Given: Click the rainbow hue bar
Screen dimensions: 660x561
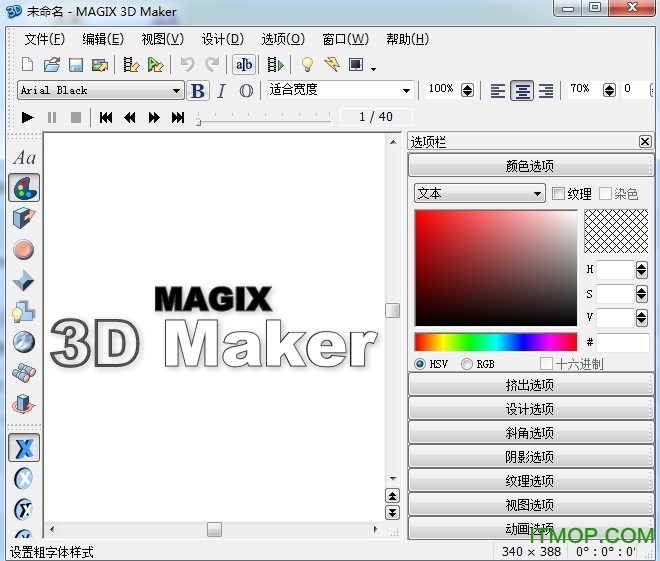Looking at the screenshot, I should (x=496, y=342).
